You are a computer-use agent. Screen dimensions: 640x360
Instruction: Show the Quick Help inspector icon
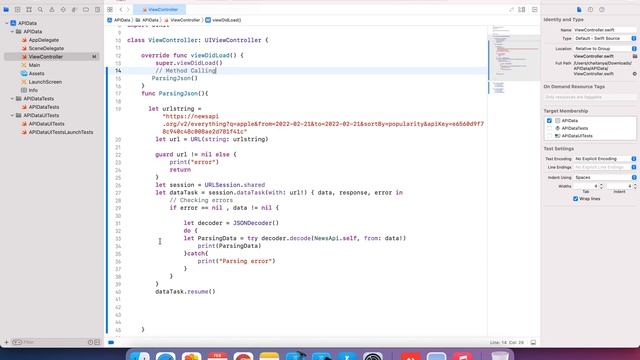tap(602, 9)
